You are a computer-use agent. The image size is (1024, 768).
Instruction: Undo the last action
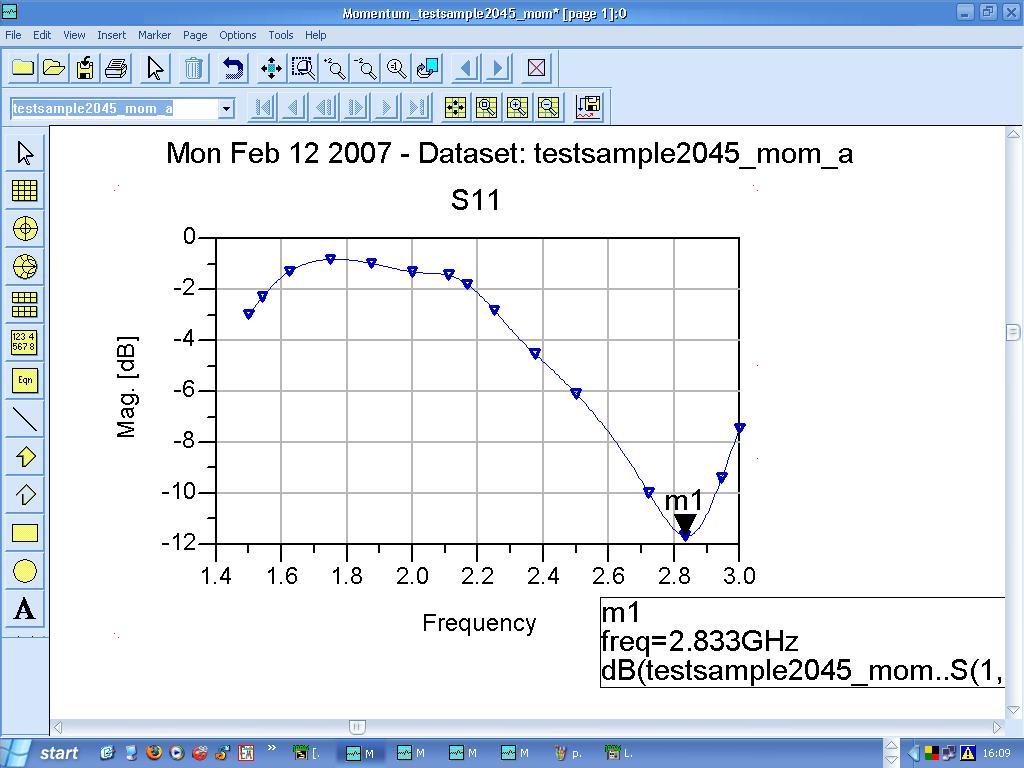click(x=232, y=68)
